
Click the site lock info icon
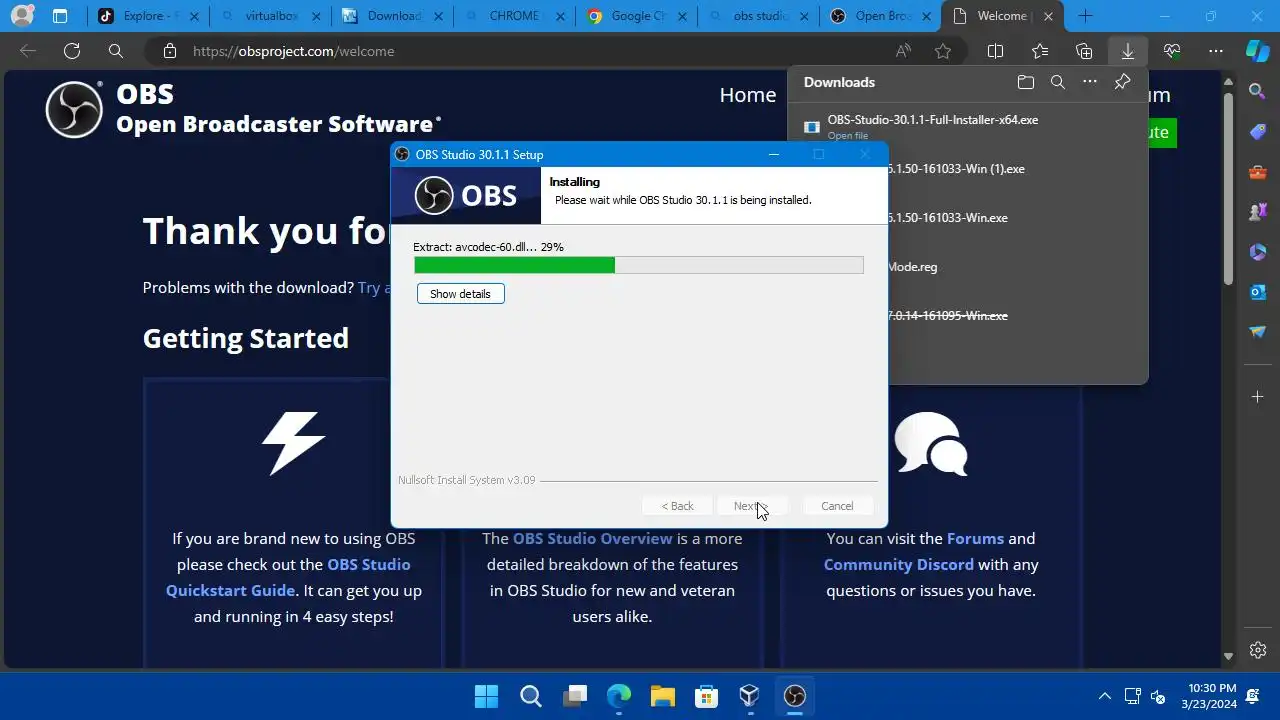coord(170,51)
